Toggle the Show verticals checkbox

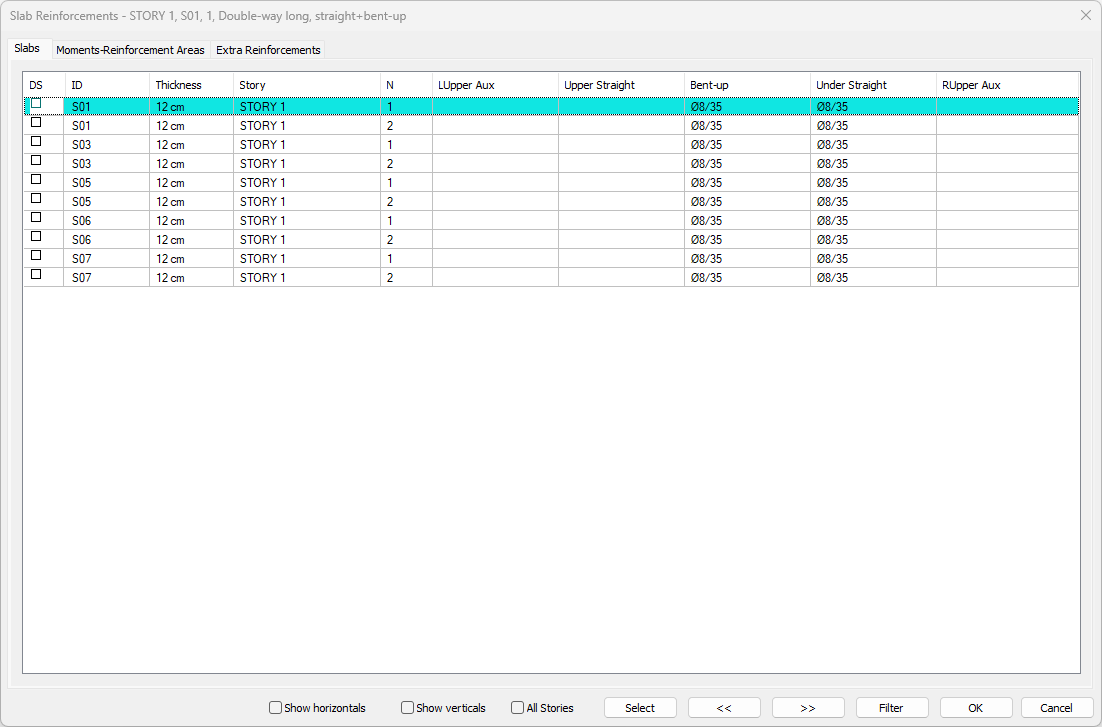coord(408,708)
